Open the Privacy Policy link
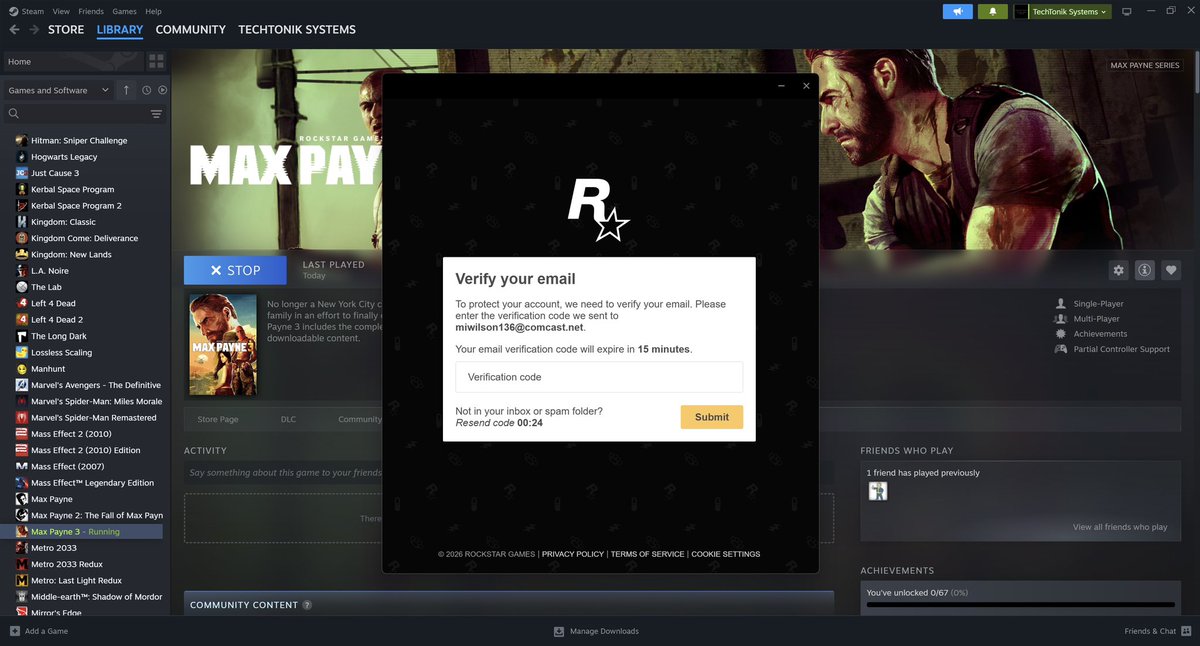The width and height of the screenshot is (1200, 646). click(x=573, y=554)
